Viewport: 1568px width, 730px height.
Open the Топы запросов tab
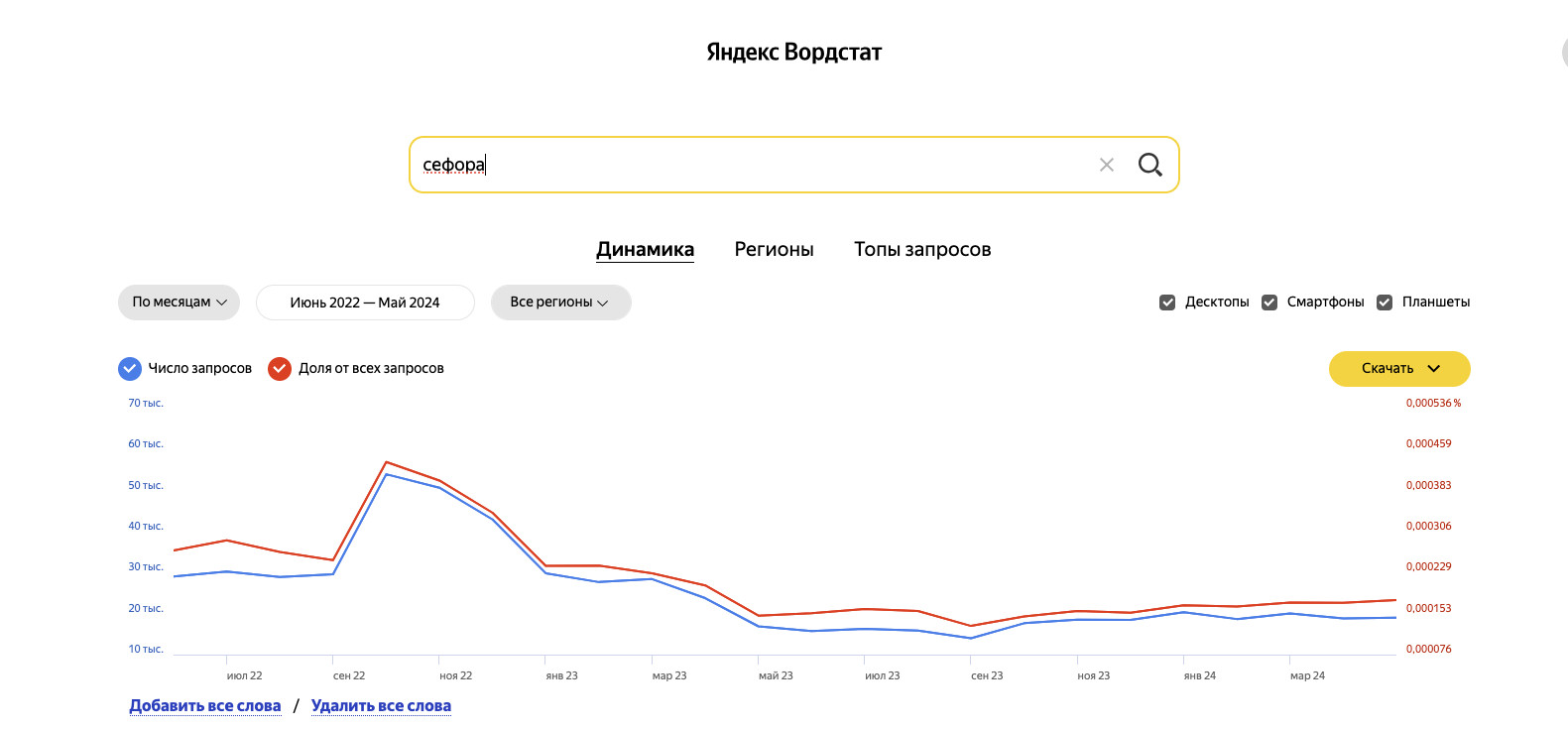click(x=922, y=250)
